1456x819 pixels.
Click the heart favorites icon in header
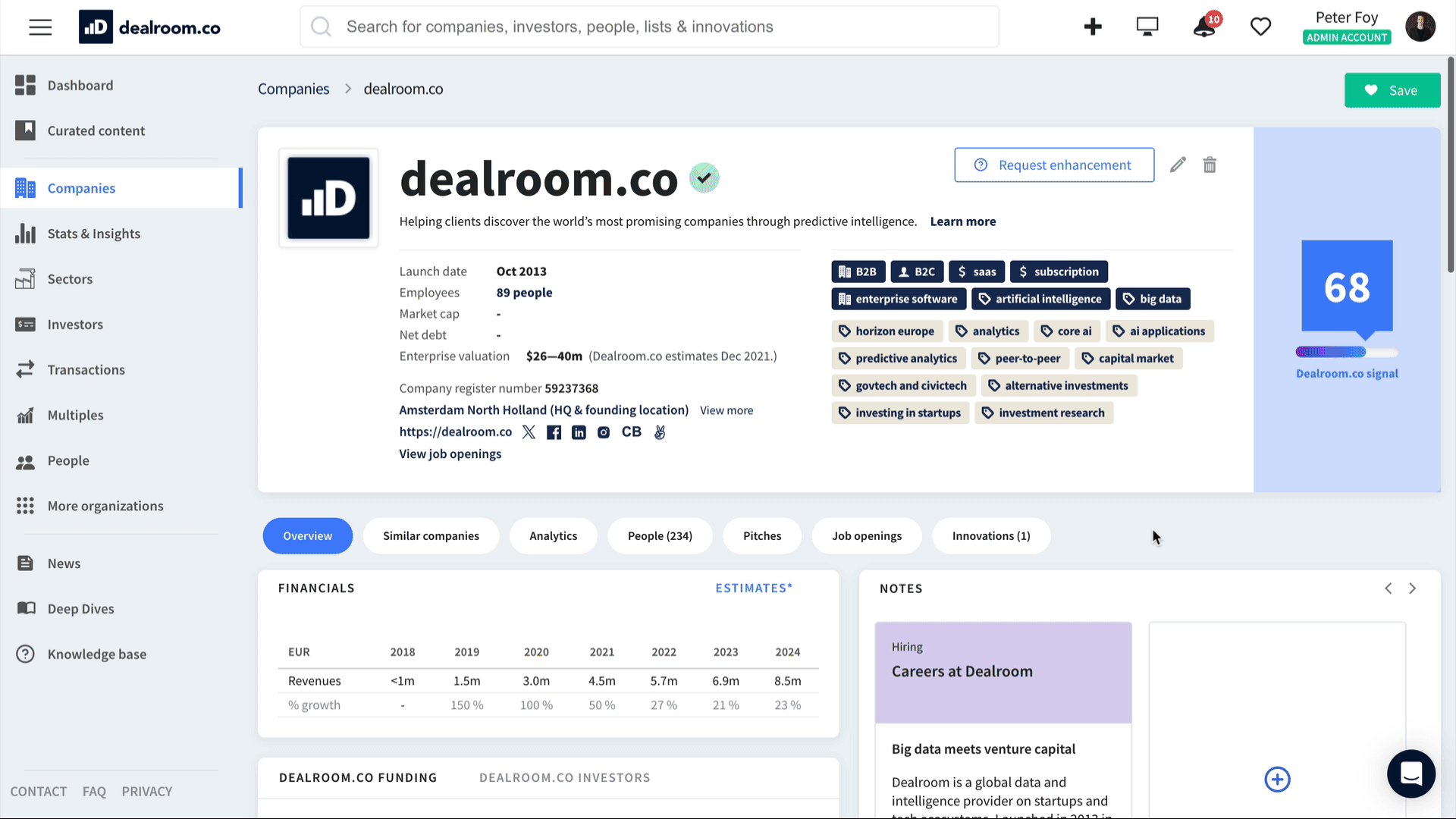[x=1260, y=27]
